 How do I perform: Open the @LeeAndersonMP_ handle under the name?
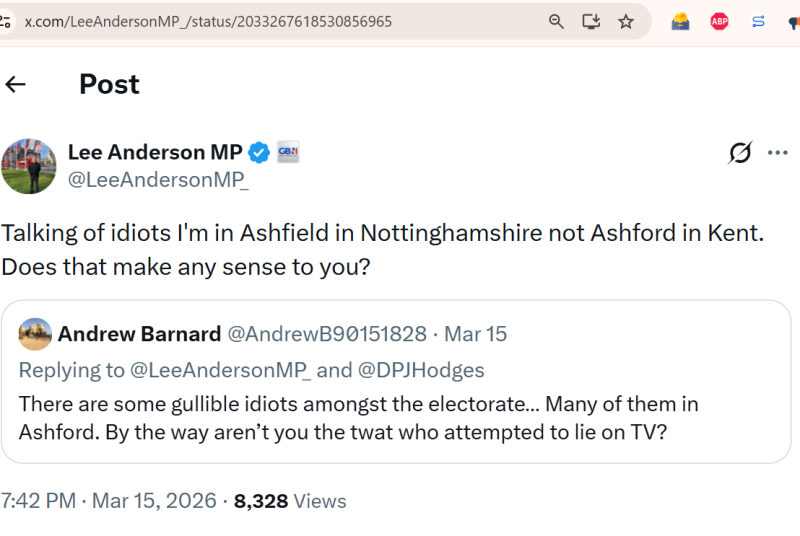pos(158,180)
